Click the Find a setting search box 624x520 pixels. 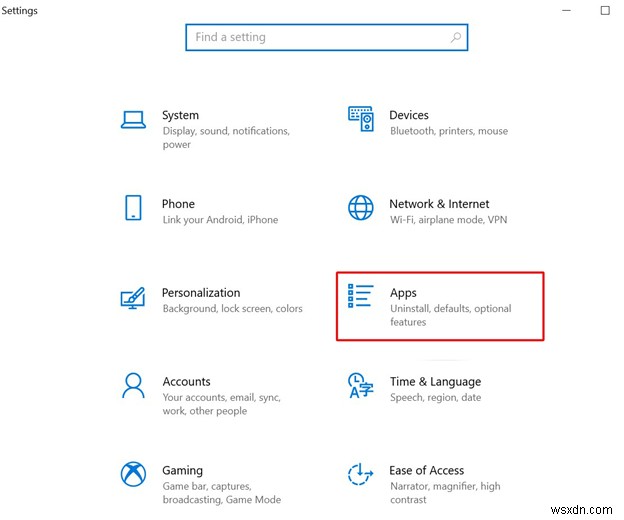[x=327, y=37]
